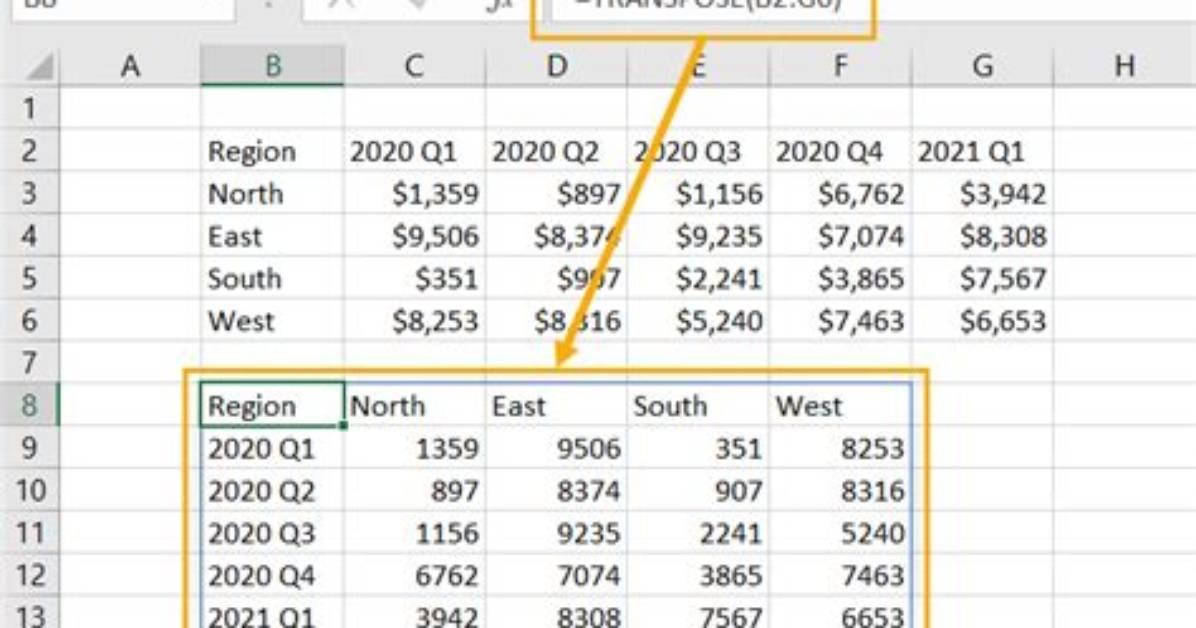Select row 2 header
This screenshot has height=628, width=1196.
coord(30,151)
